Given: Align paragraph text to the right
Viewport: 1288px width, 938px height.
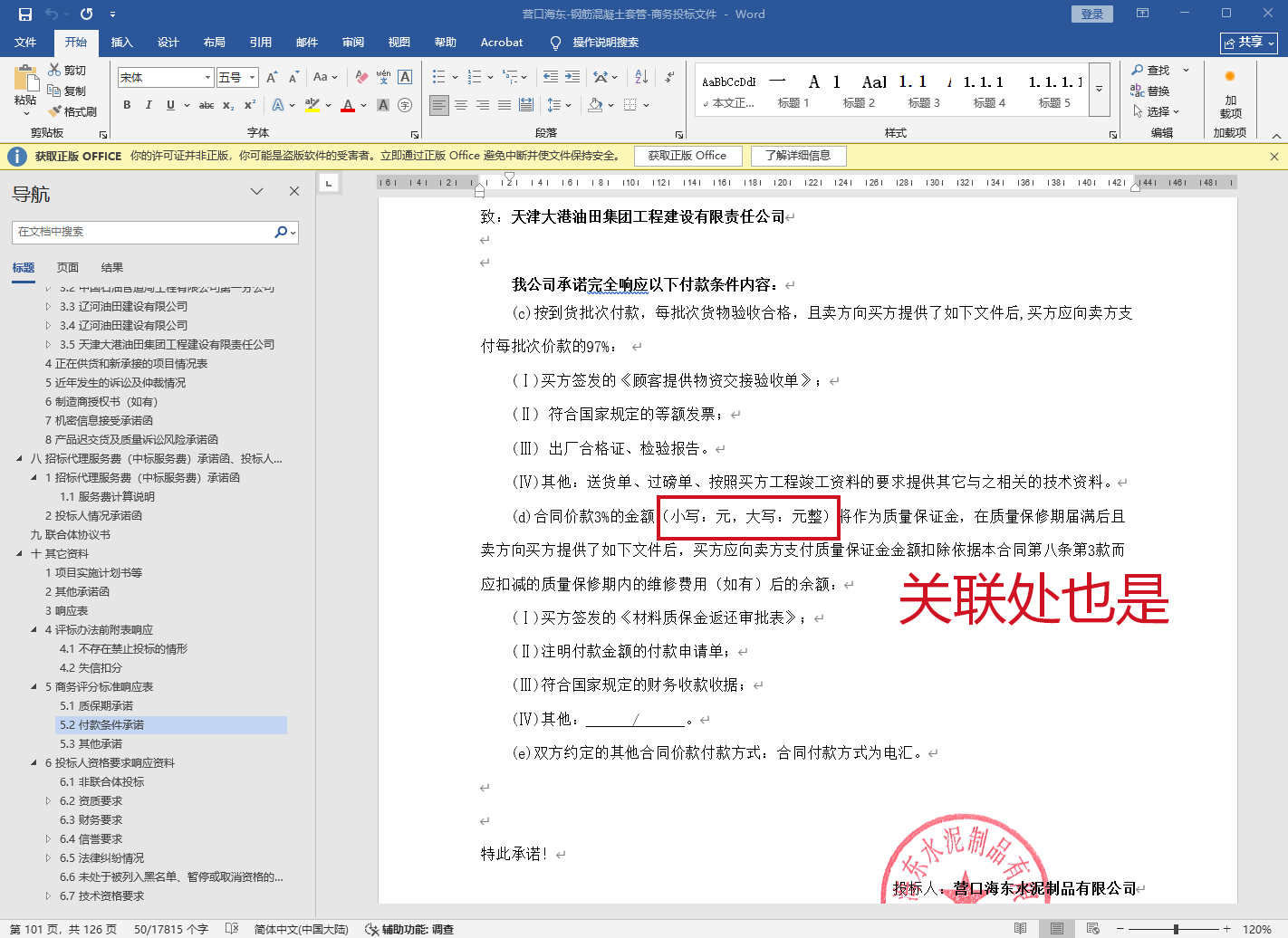Looking at the screenshot, I should click(483, 105).
